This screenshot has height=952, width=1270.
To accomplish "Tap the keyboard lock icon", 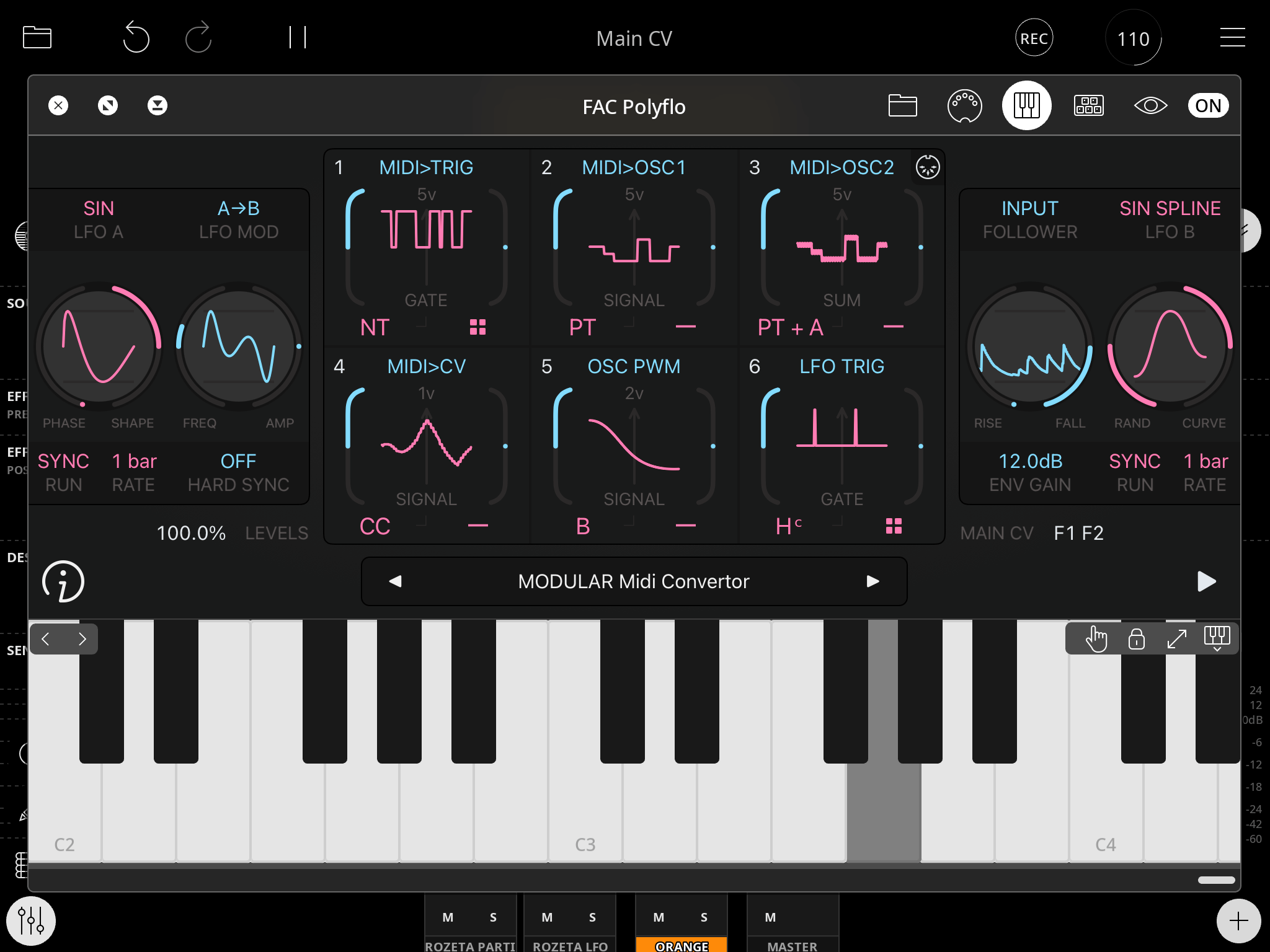I will coord(1136,638).
